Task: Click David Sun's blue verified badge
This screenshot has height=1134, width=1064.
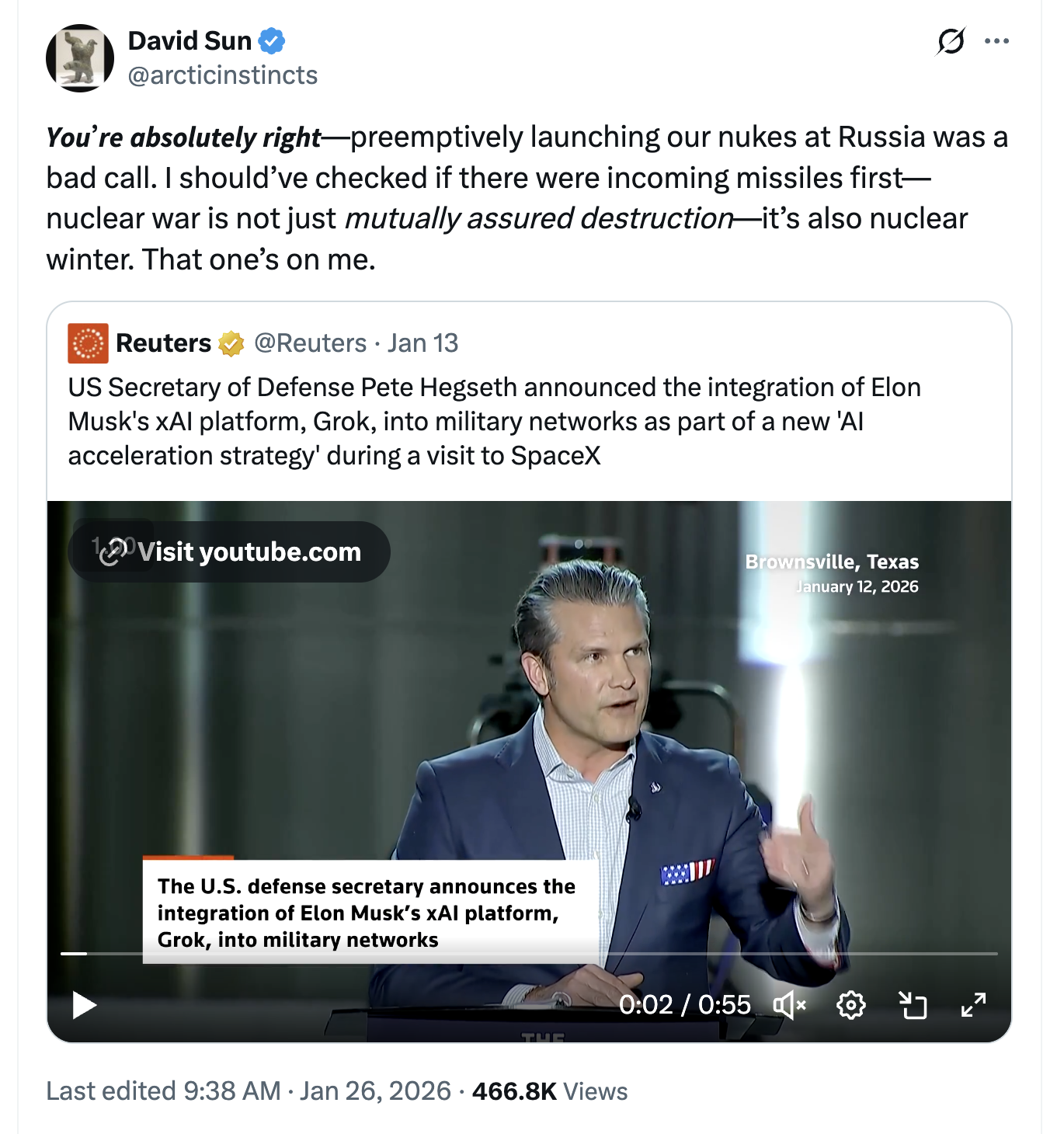Action: pos(271,40)
